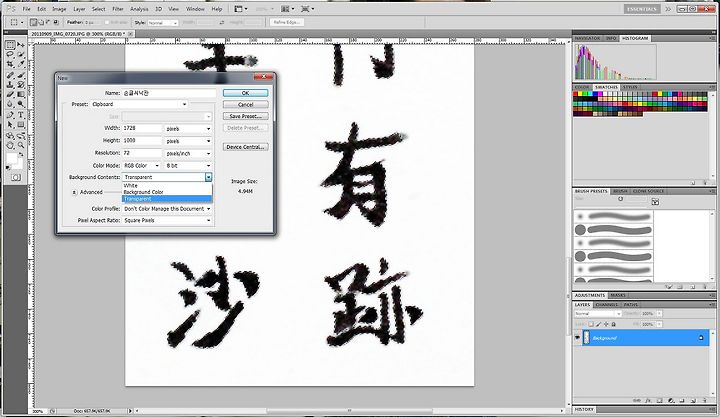This screenshot has height=417, width=720.
Task: Select the Zoom tool
Action: [x=21, y=145]
